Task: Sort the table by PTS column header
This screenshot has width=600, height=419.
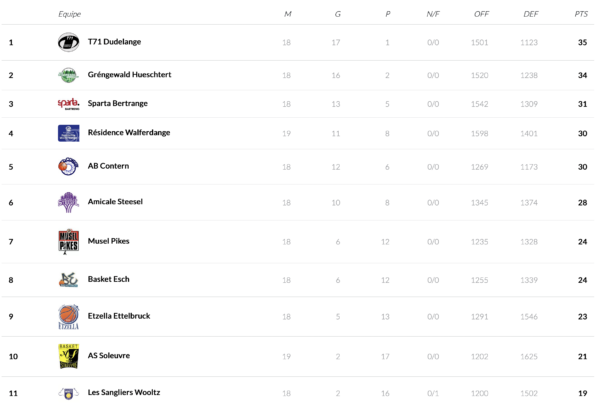Action: coord(581,14)
